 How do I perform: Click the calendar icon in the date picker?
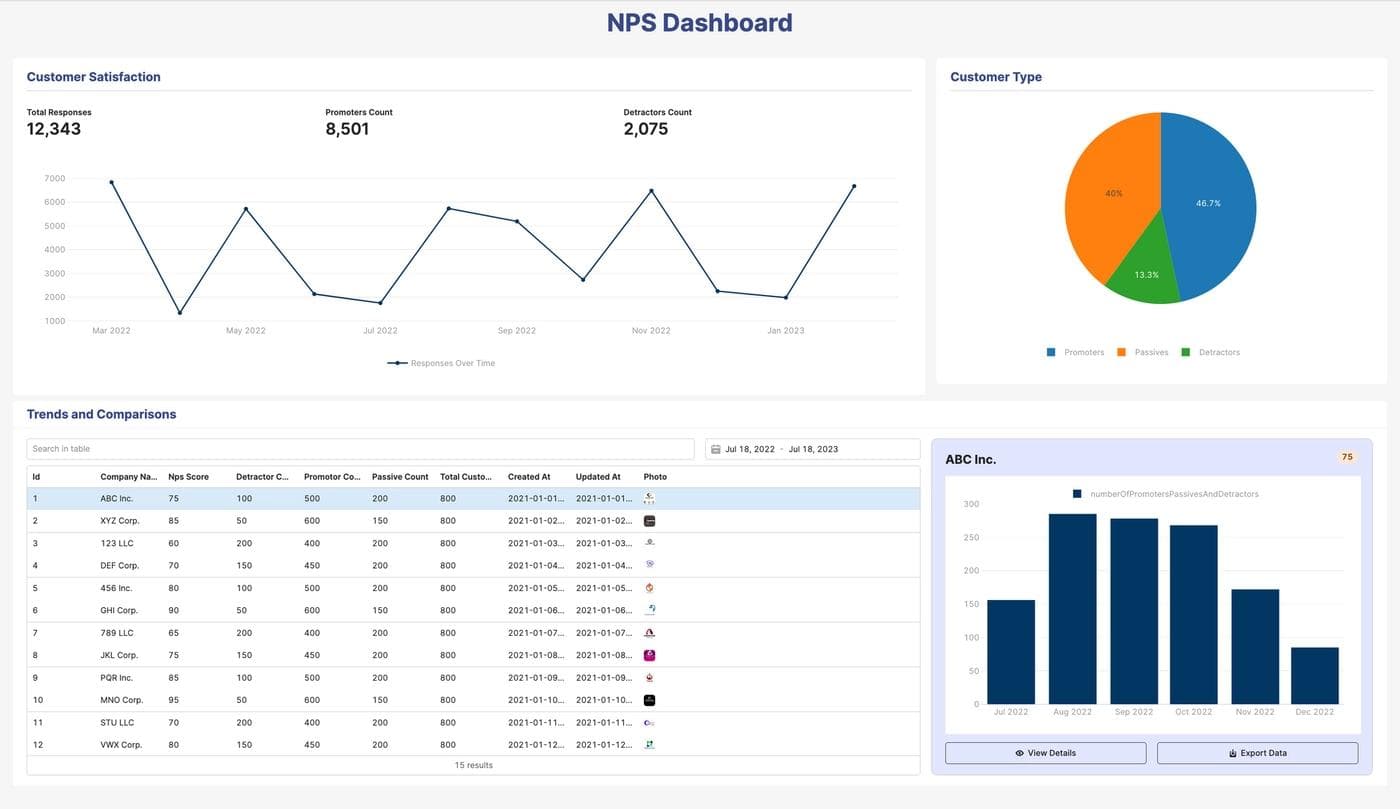tap(714, 447)
